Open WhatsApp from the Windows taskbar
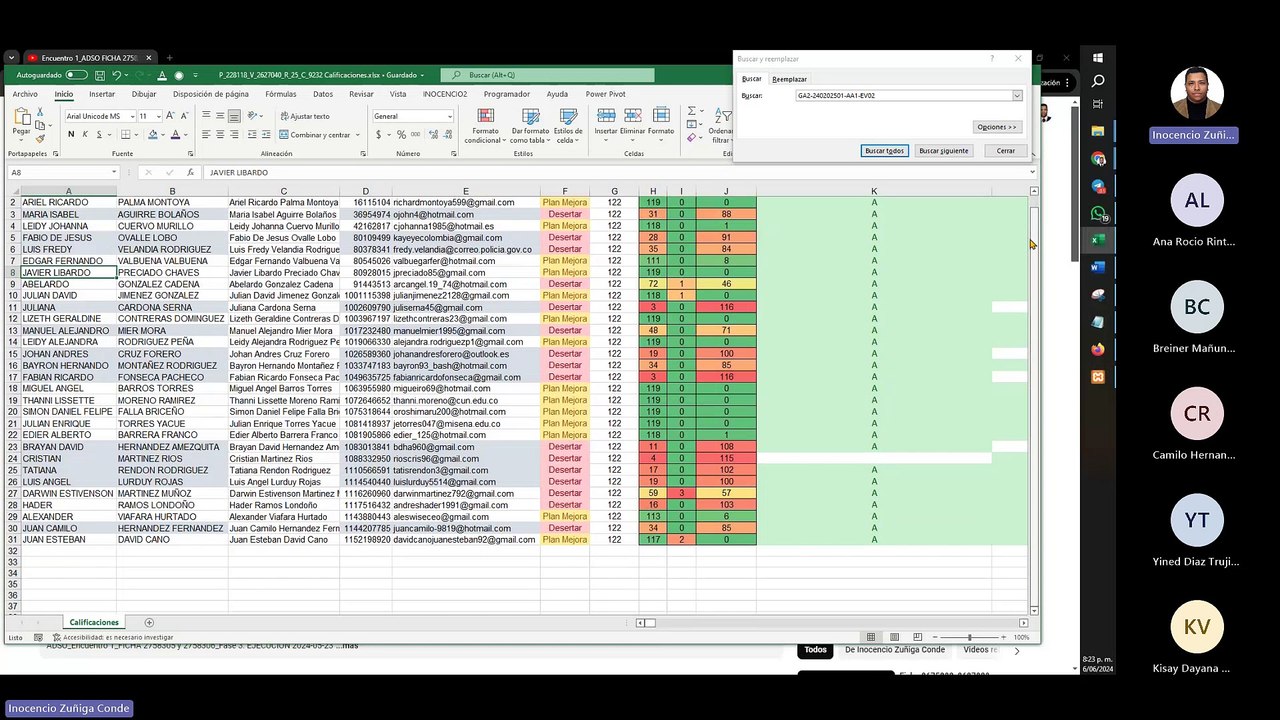 1098,213
